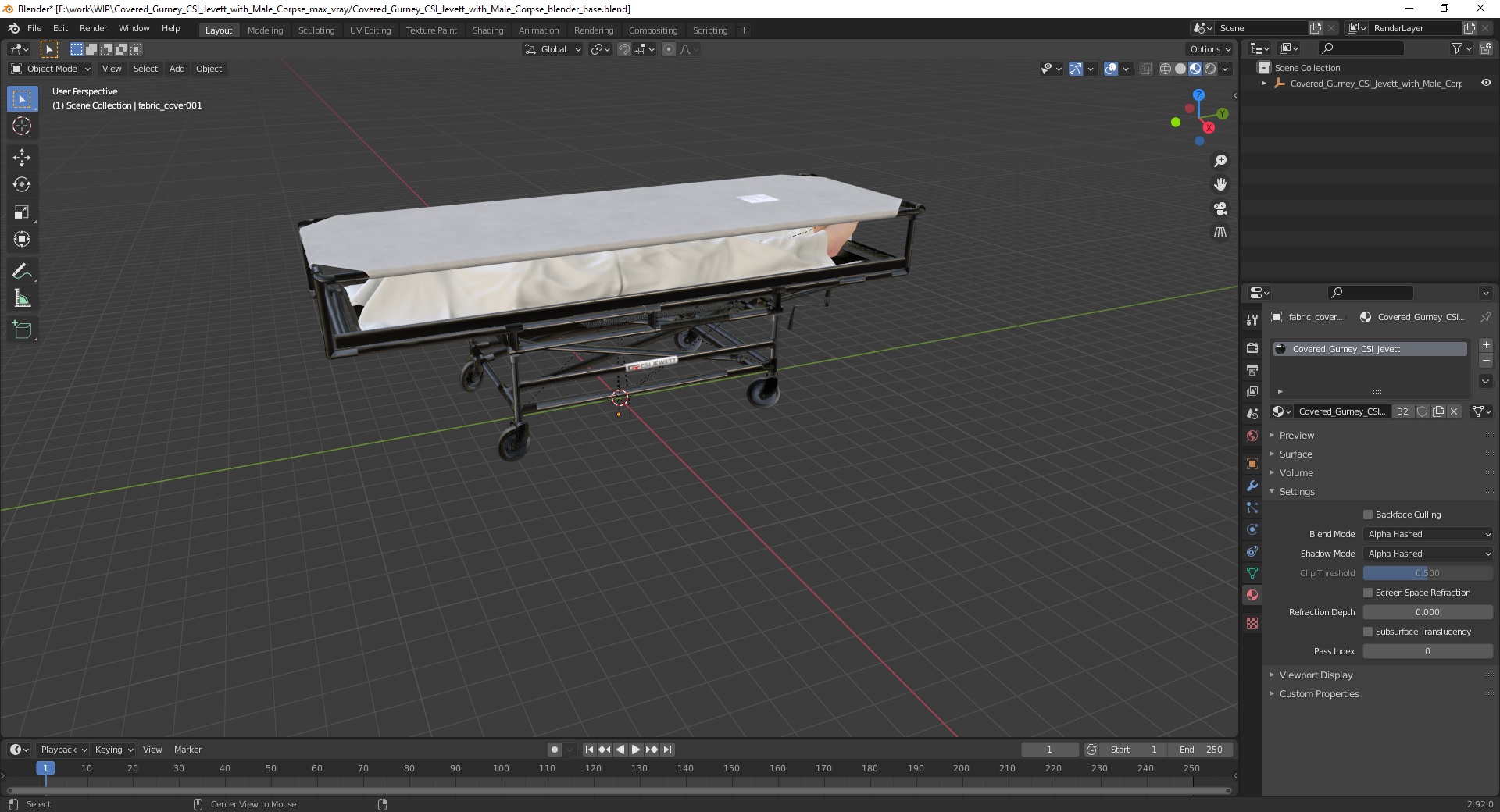Switch to rendered viewport shading
This screenshot has width=1500, height=812.
pos(1210,69)
